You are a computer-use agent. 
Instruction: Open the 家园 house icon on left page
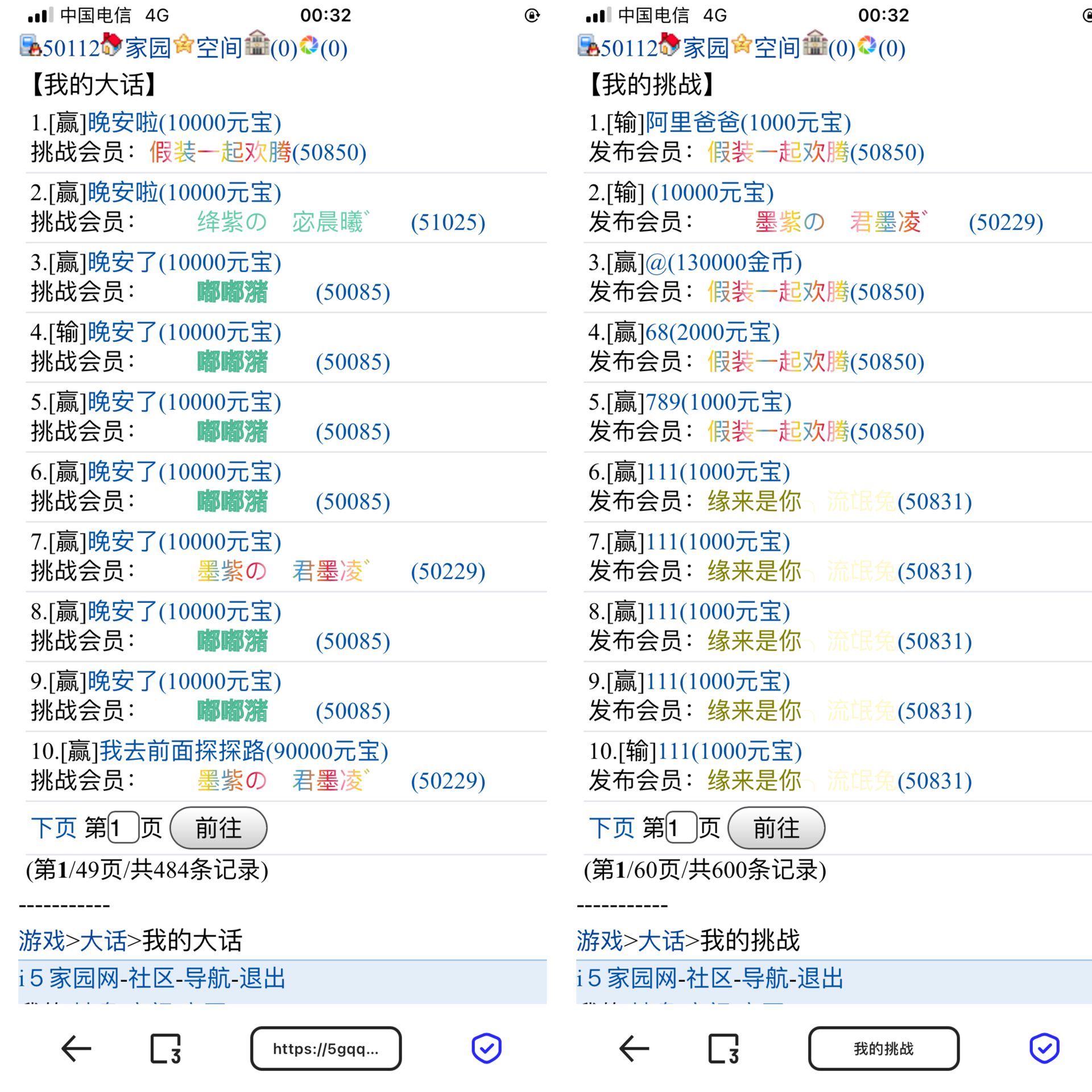[x=112, y=44]
